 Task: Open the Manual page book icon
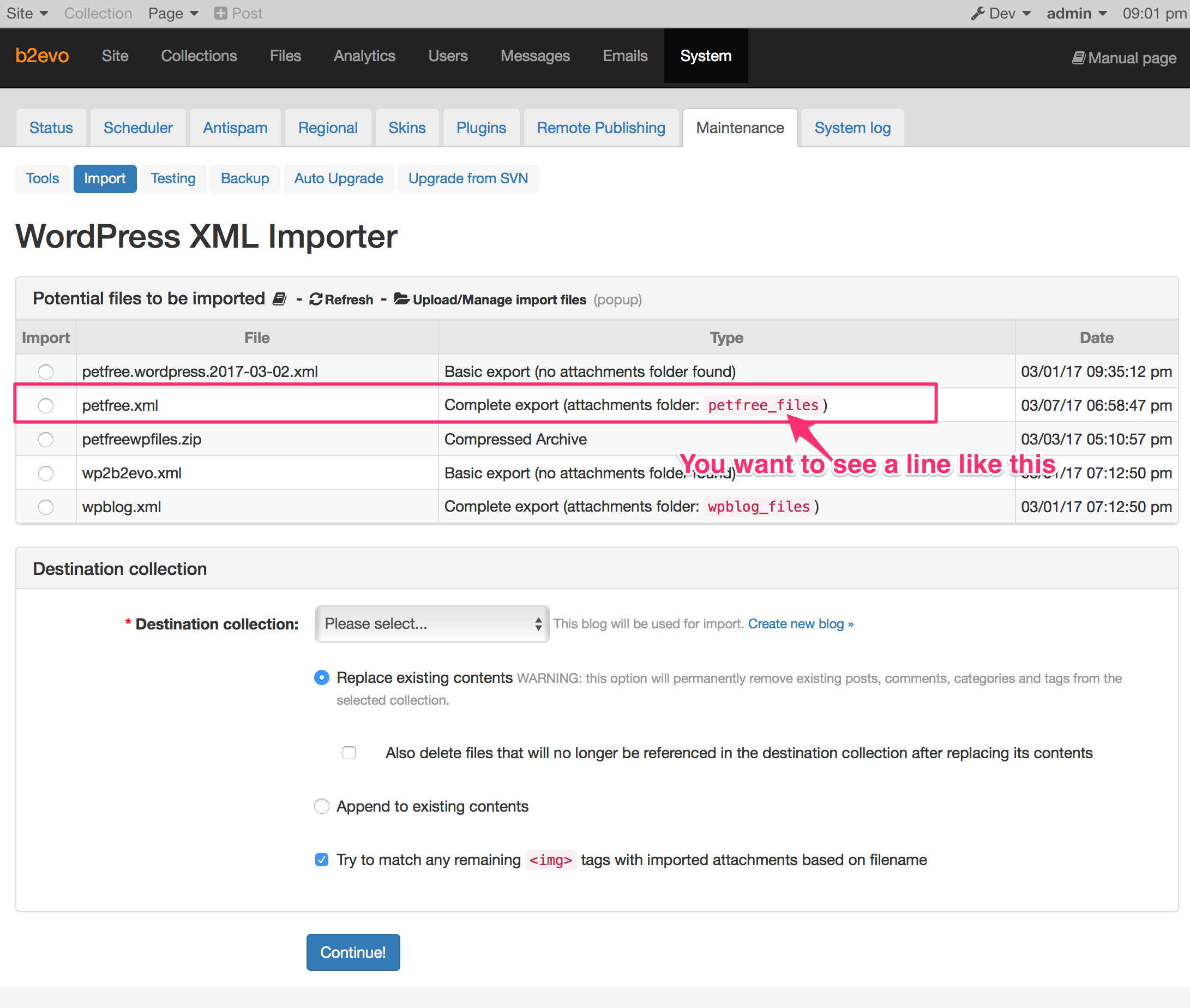[1078, 58]
